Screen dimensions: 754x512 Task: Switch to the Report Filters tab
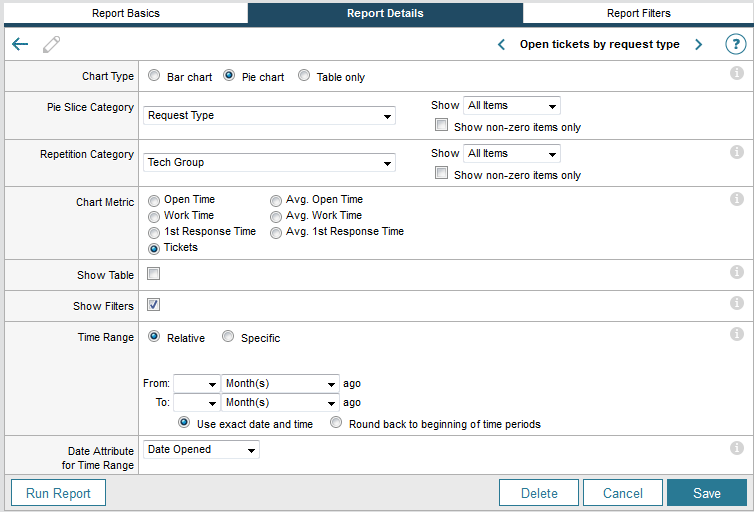(639, 13)
